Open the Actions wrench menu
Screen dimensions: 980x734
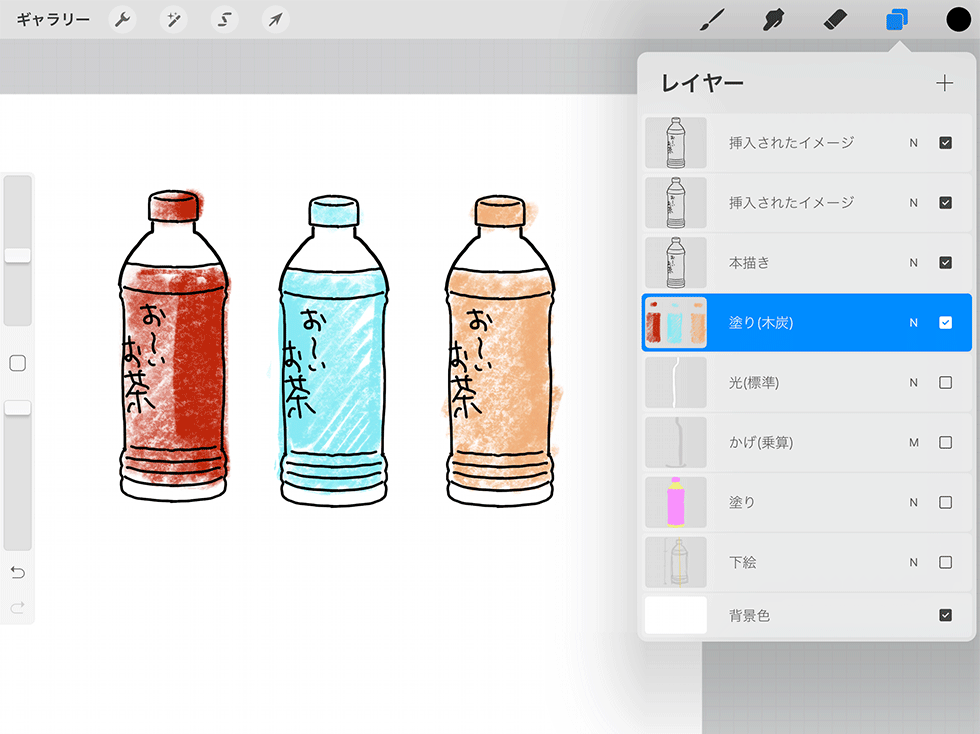(122, 19)
